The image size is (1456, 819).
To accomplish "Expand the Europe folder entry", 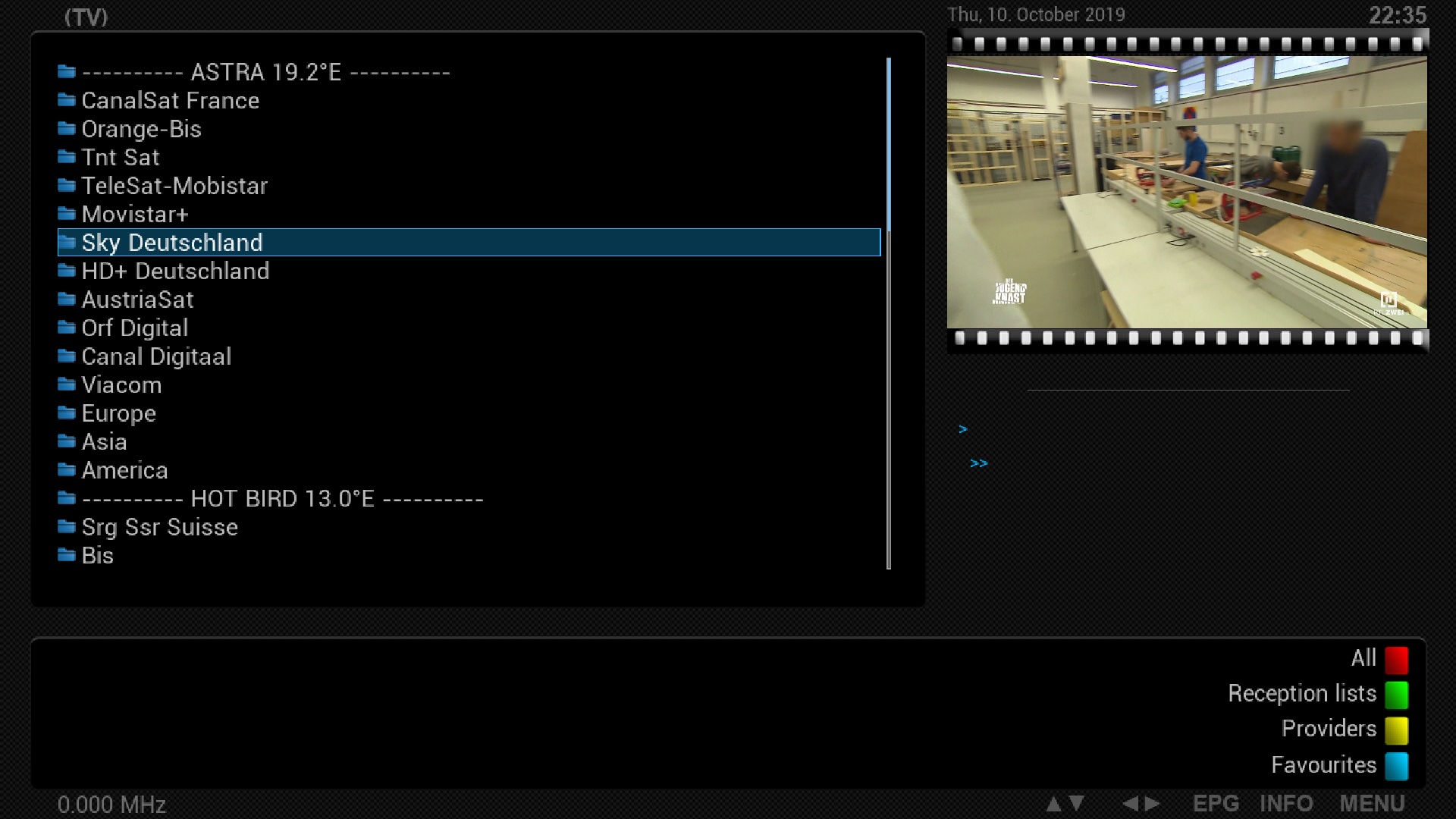I will click(x=118, y=413).
